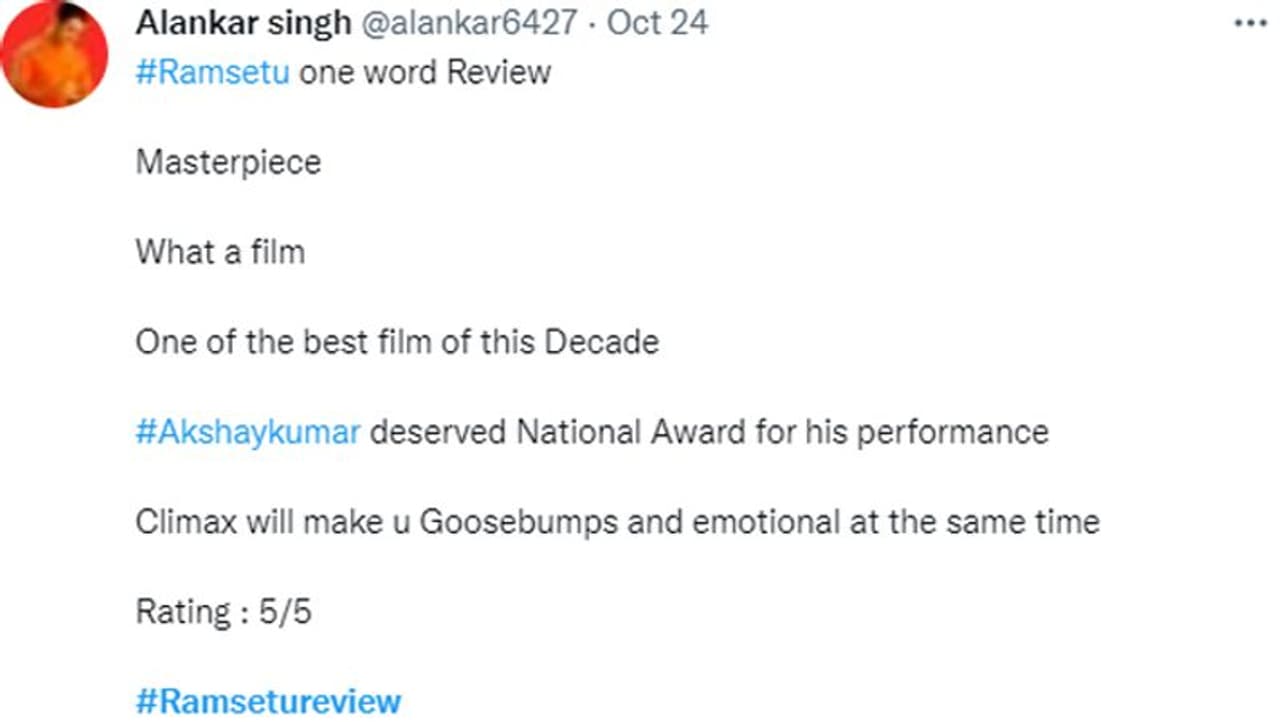Open the #Ramsetu hashtag
The width and height of the screenshot is (1280, 722).
212,73
